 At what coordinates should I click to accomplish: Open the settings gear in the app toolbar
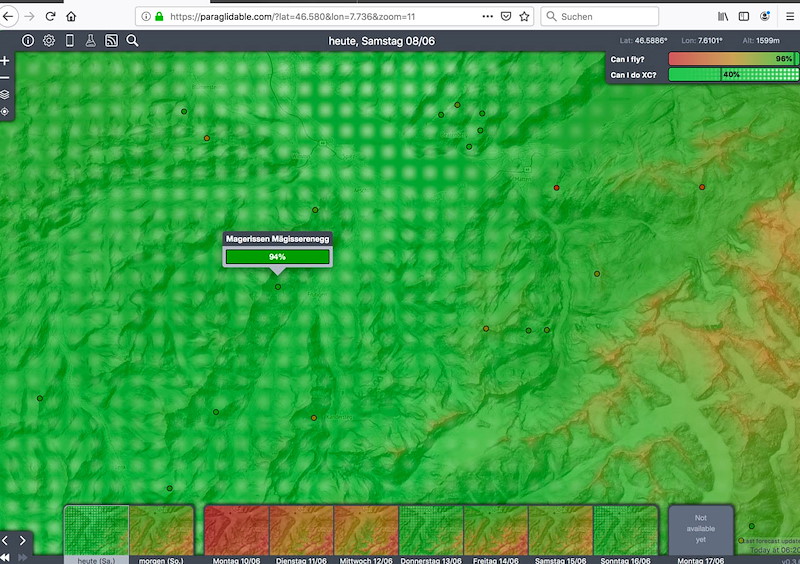(49, 40)
